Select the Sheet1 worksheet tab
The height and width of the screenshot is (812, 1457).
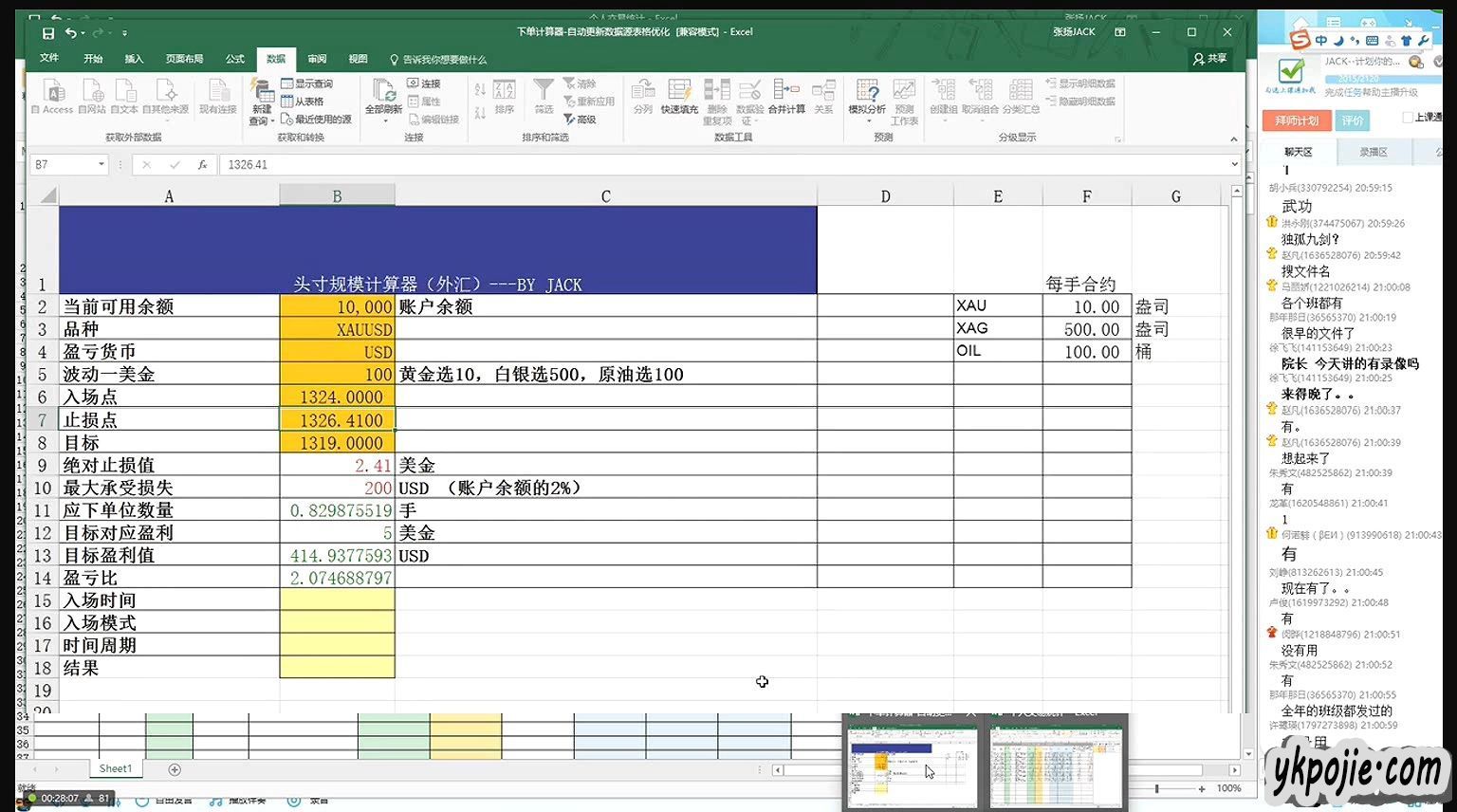click(x=116, y=768)
